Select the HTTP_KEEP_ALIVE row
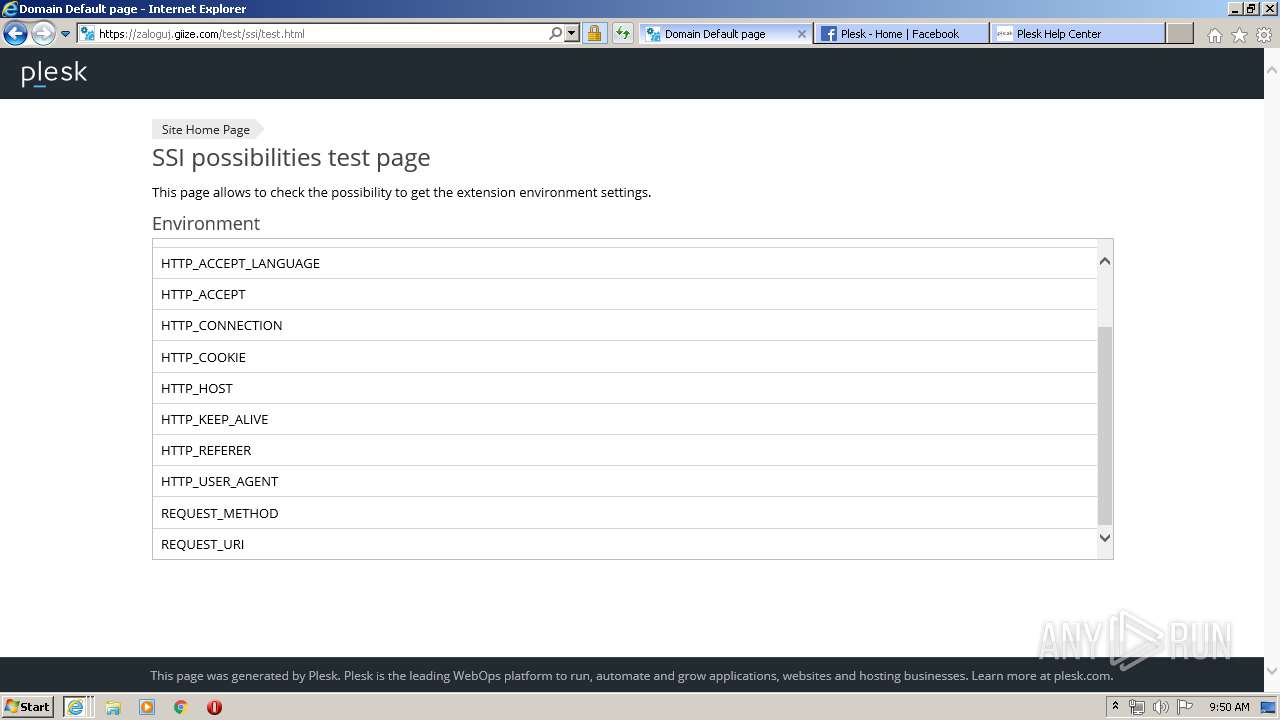This screenshot has height=720, width=1280. [x=625, y=419]
